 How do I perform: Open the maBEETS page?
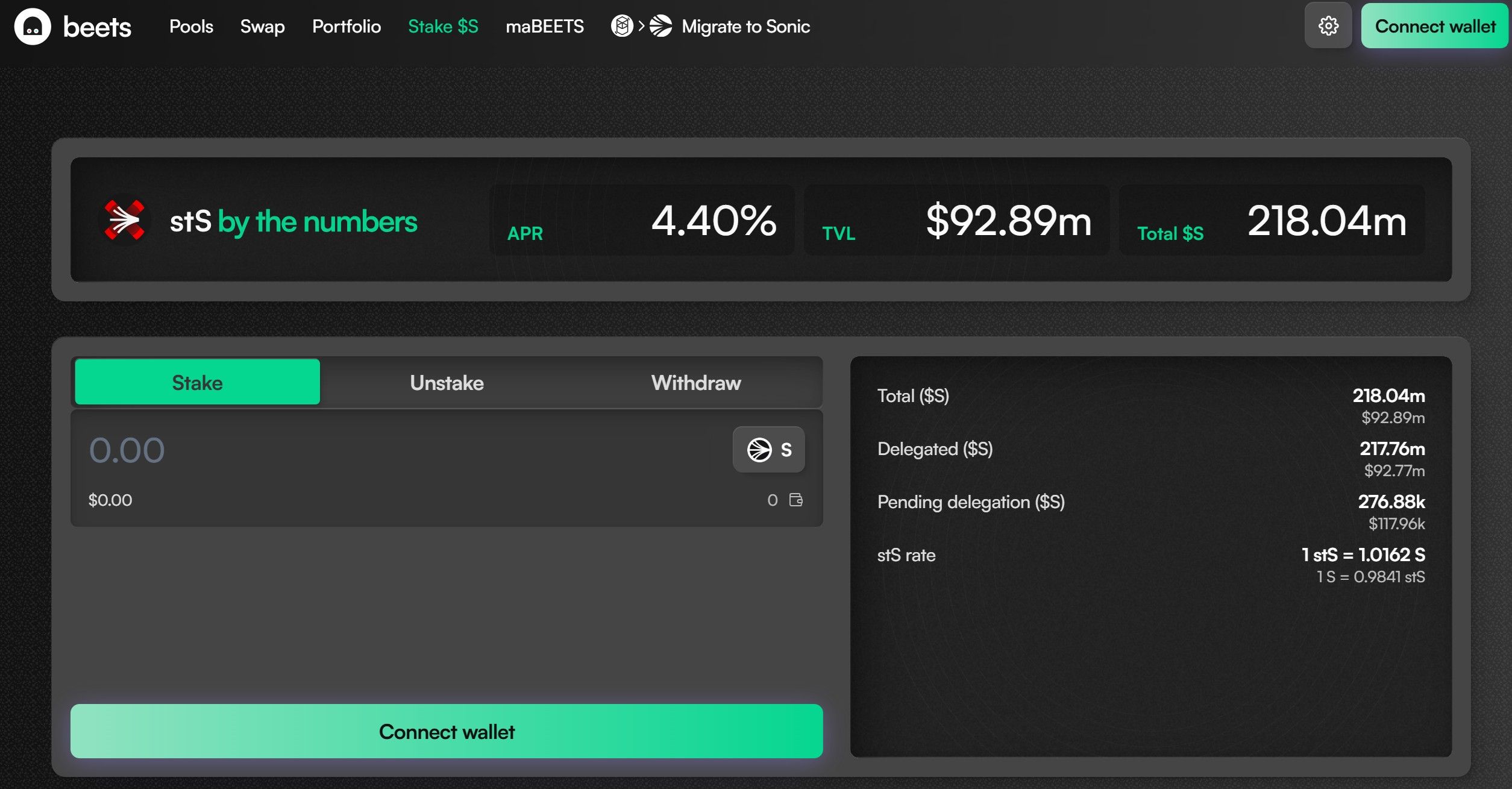click(545, 27)
